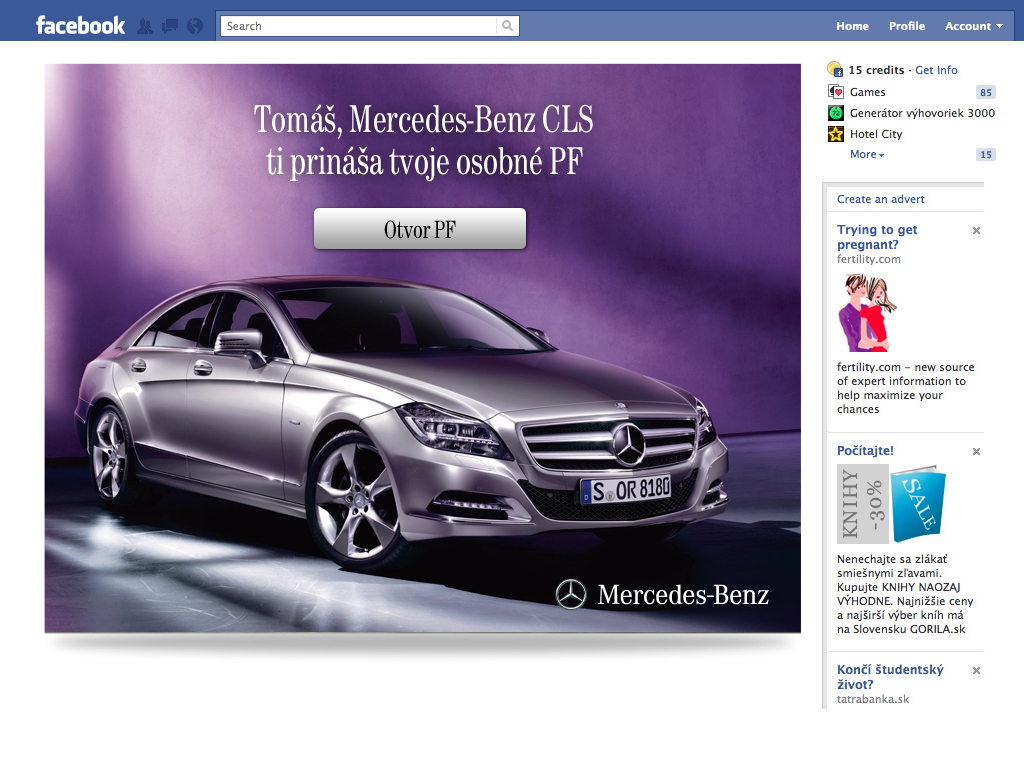1024x768 pixels.
Task: Click the counter badge 15
Action: pos(985,154)
